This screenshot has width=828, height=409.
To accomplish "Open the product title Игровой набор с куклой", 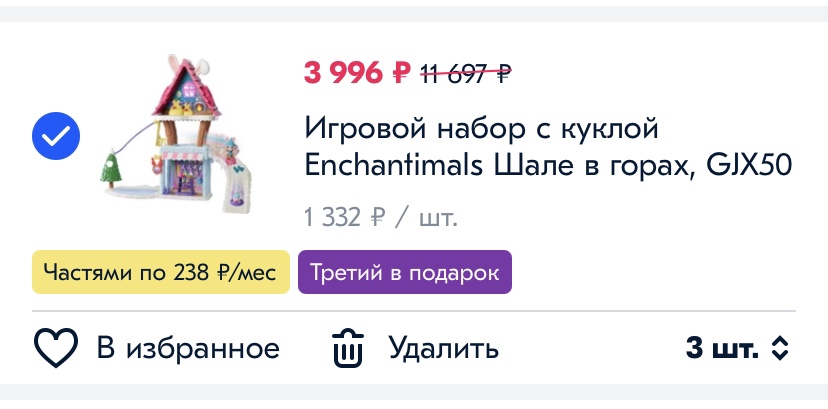I will 481,128.
